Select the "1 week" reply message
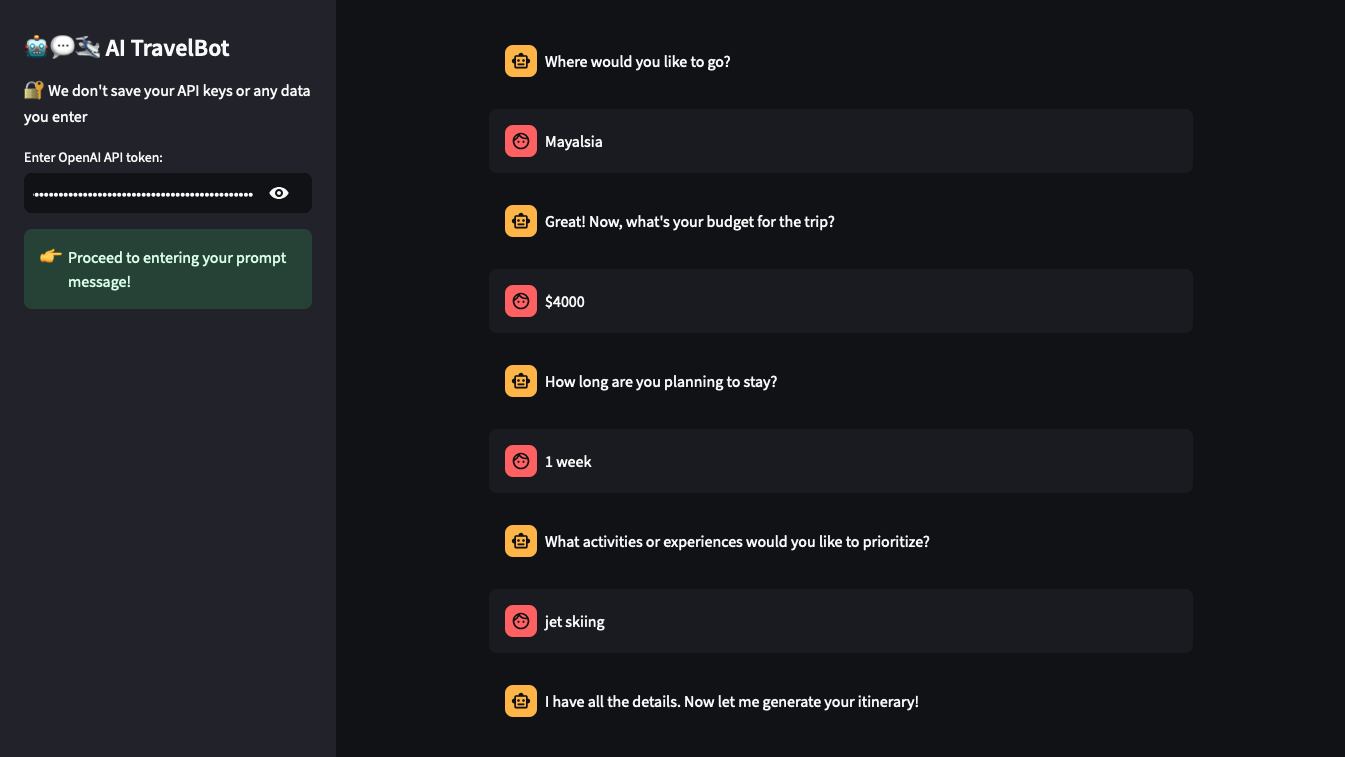1345x757 pixels. click(841, 461)
